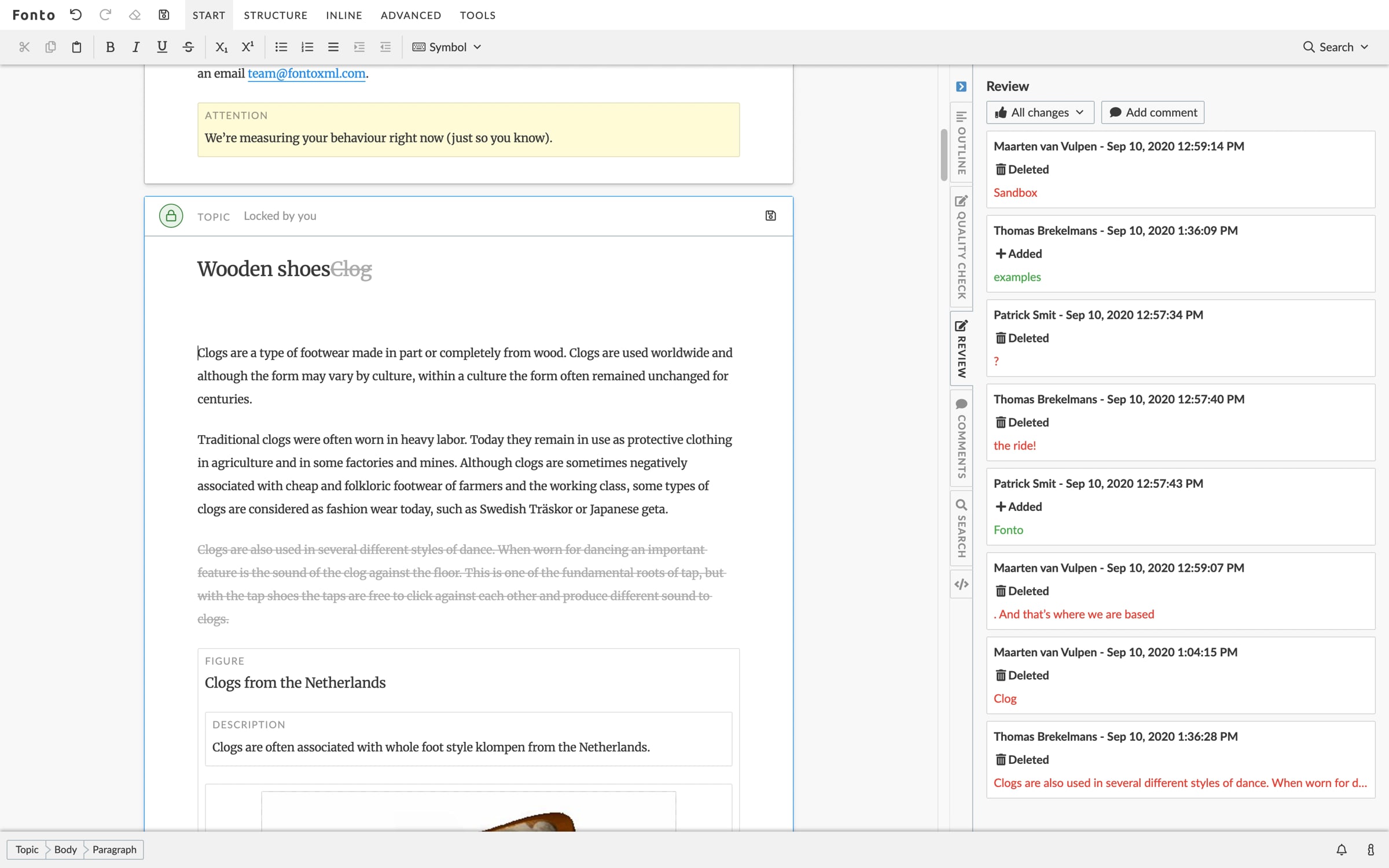This screenshot has height=868, width=1389.
Task: Select the deleted 'Sandbox' change card
Action: point(1181,170)
